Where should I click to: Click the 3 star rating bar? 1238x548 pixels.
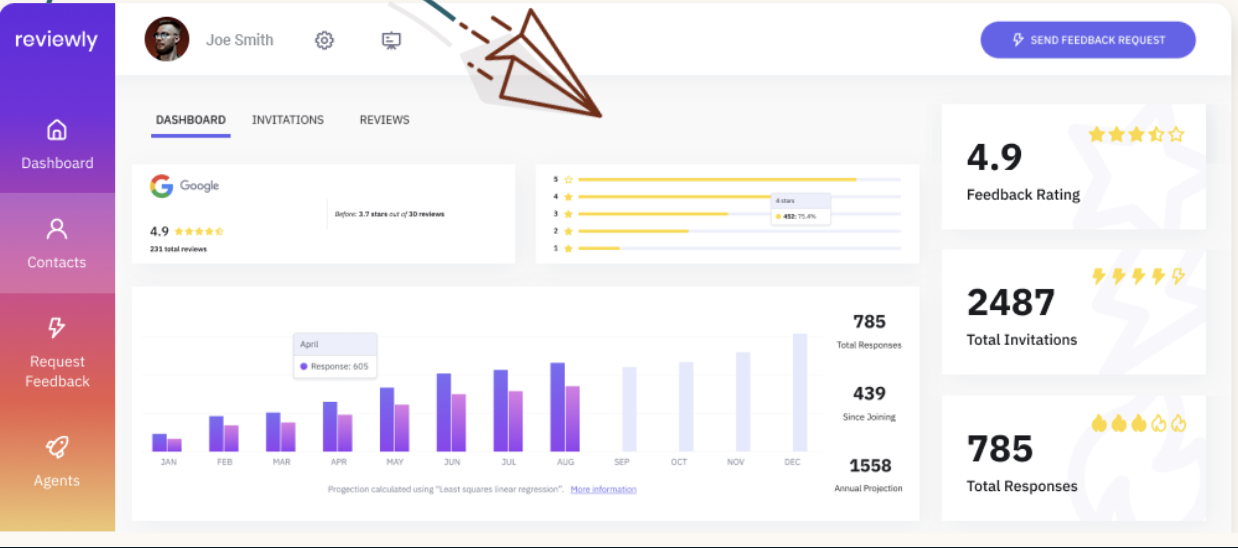[x=740, y=214]
